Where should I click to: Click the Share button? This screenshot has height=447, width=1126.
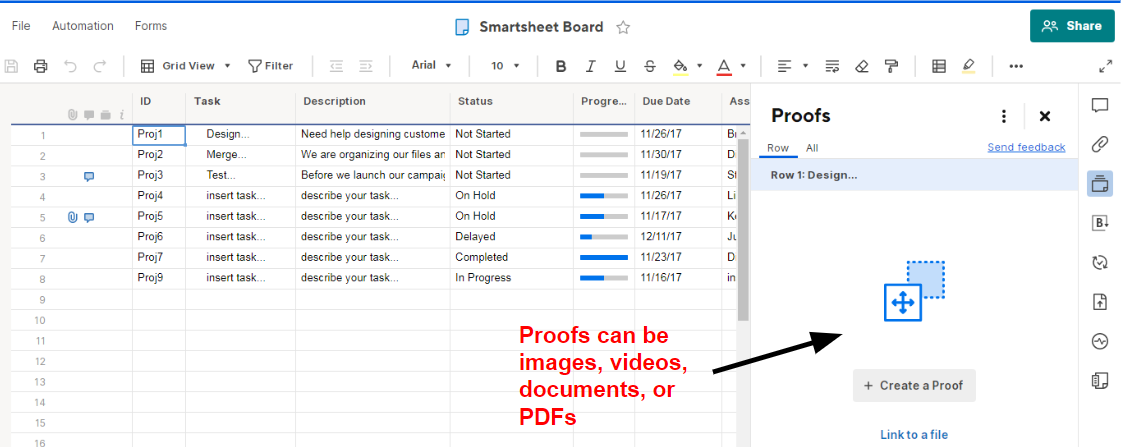pyautogui.click(x=1071, y=26)
